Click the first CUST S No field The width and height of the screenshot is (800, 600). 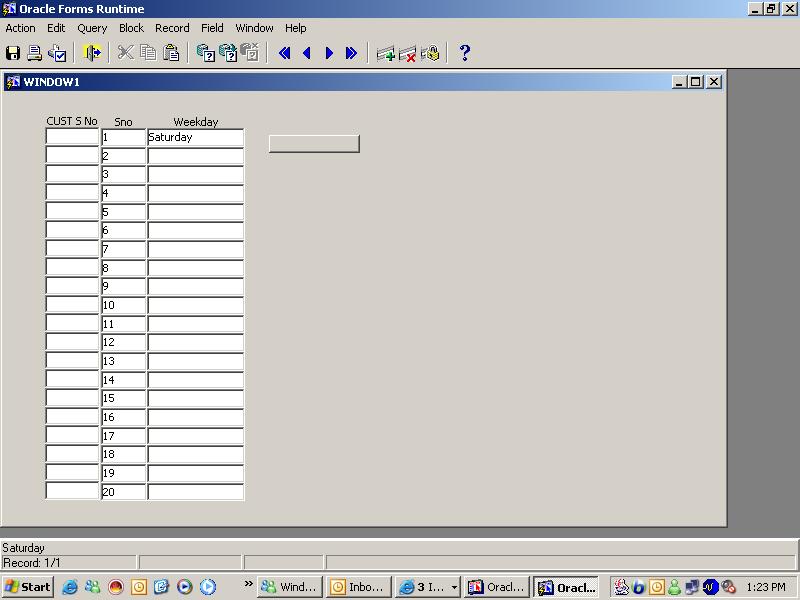pos(72,138)
